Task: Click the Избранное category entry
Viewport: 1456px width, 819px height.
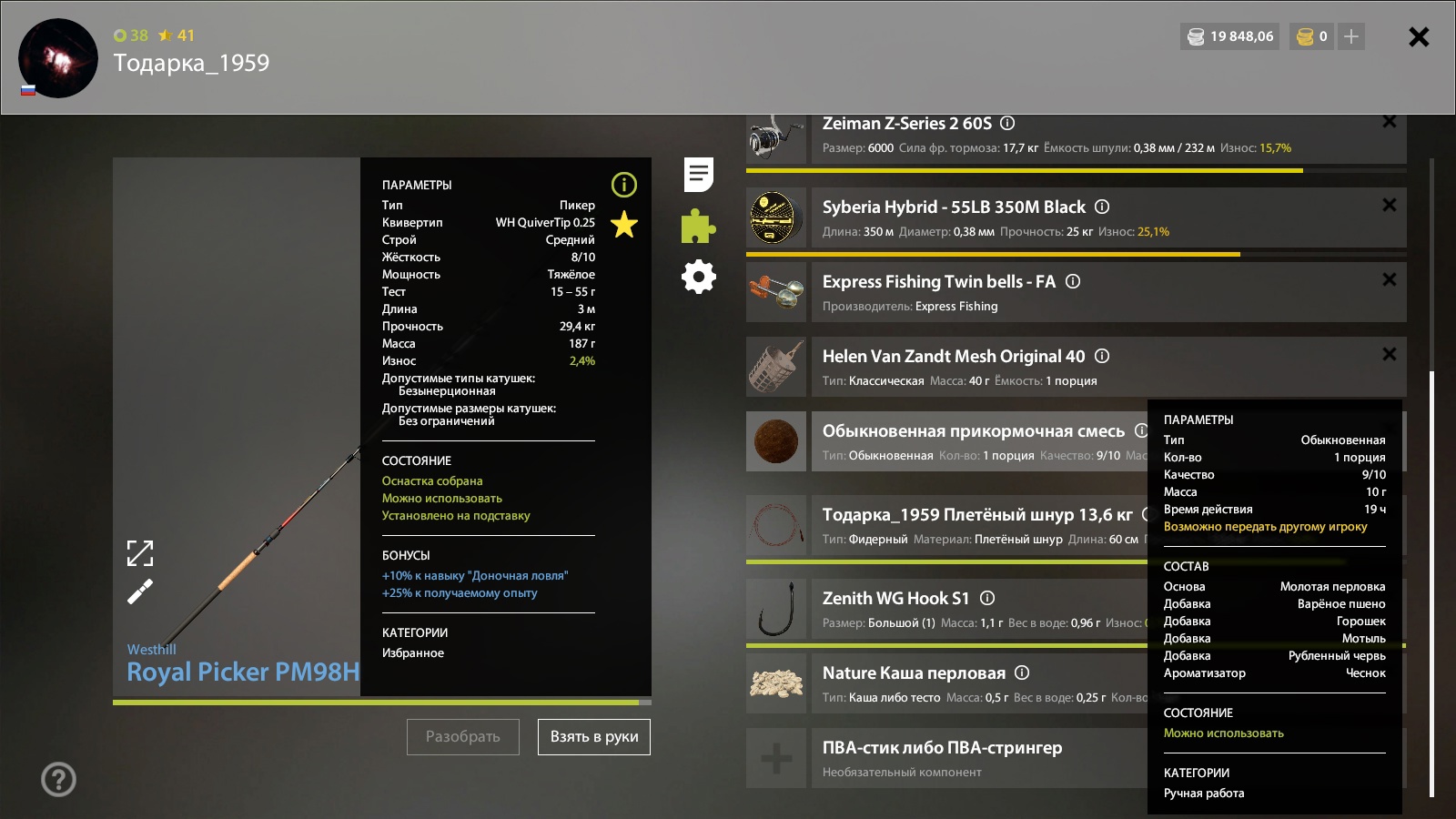Action: coord(413,652)
